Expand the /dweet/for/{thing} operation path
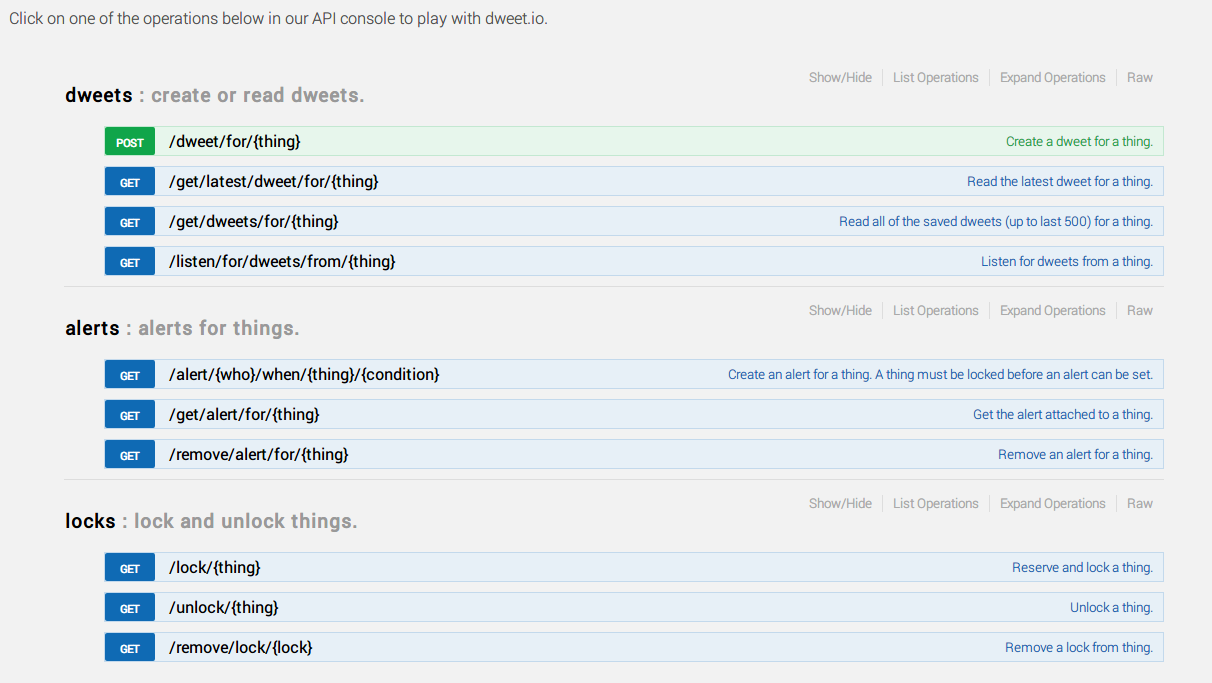 pyautogui.click(x=235, y=141)
